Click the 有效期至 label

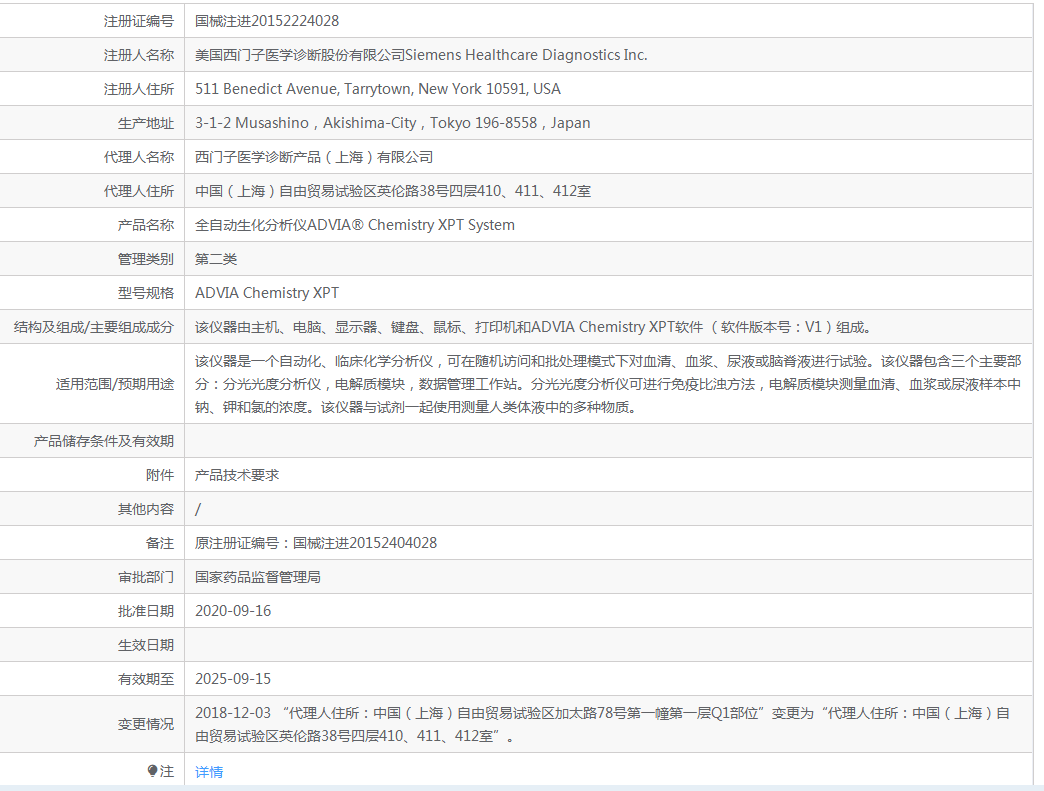point(146,678)
